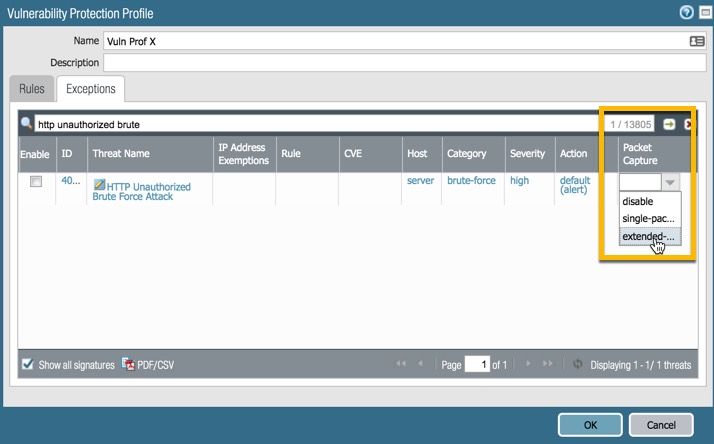Viewport: 714px width, 444px height.
Task: Switch to the Rules tab
Action: tap(32, 89)
